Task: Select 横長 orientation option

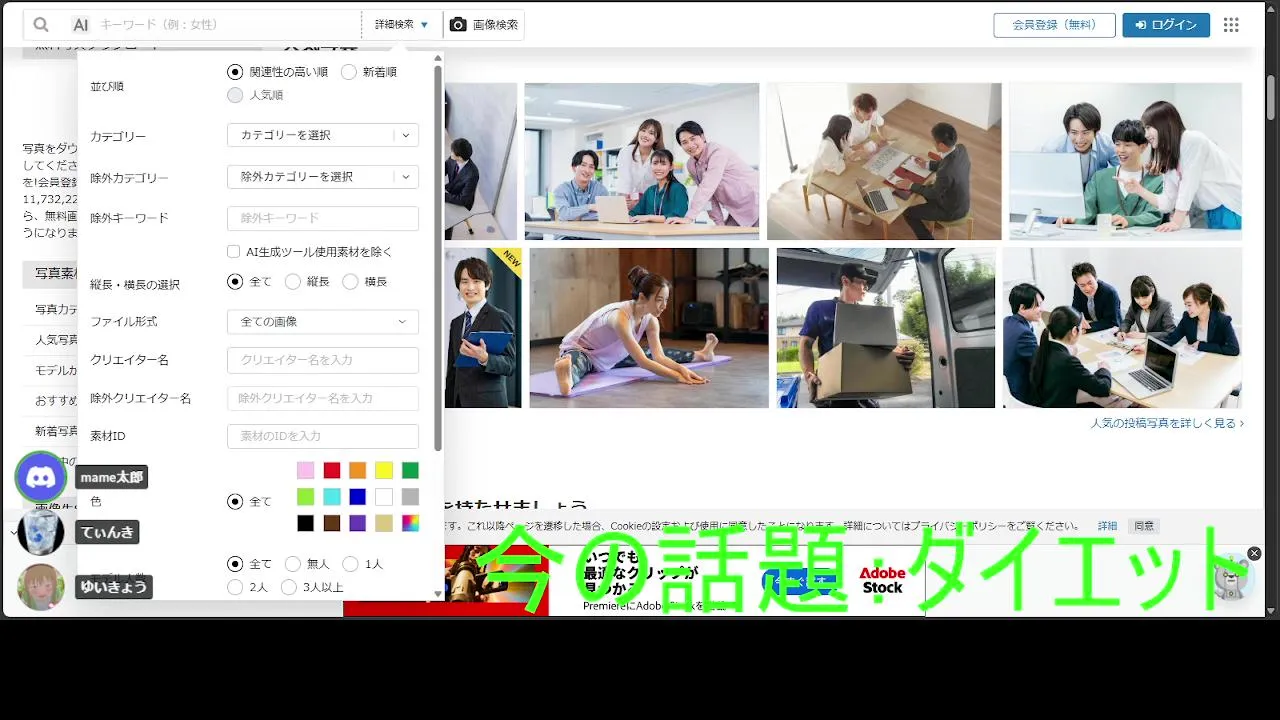Action: click(350, 282)
